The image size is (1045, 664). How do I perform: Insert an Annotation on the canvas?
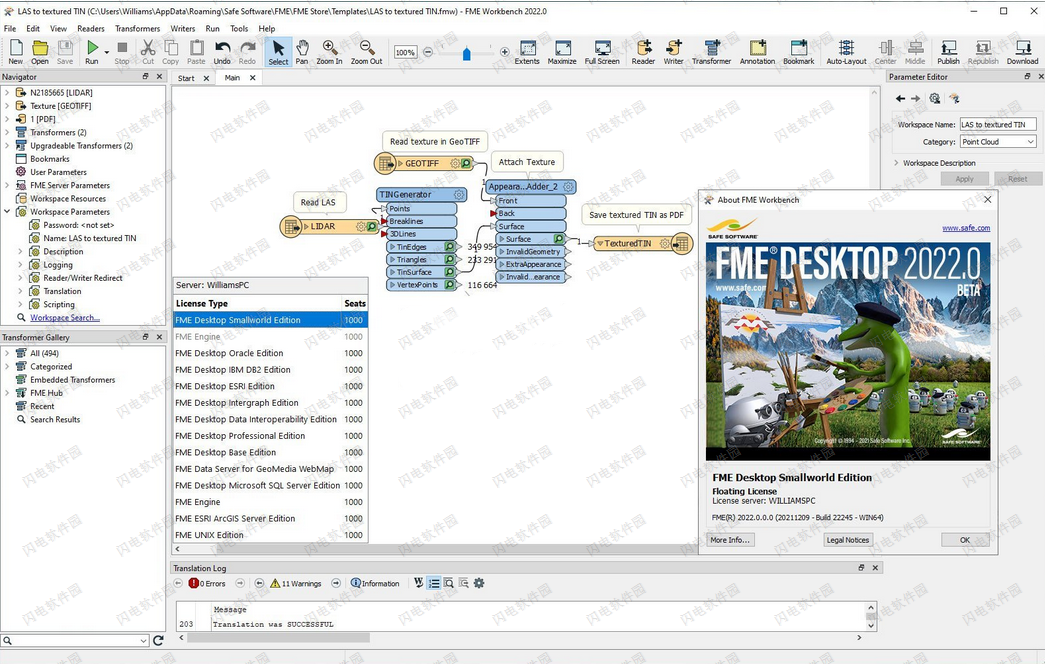click(x=758, y=52)
